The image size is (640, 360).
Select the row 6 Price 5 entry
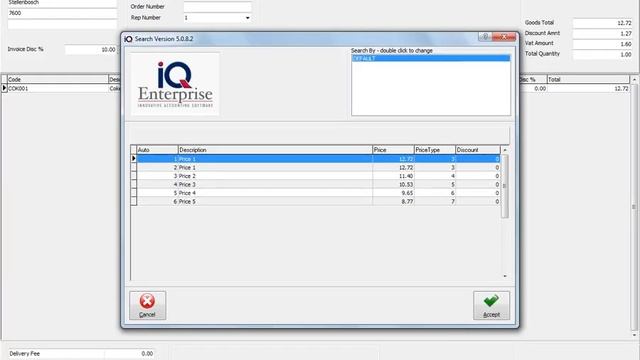(x=318, y=202)
